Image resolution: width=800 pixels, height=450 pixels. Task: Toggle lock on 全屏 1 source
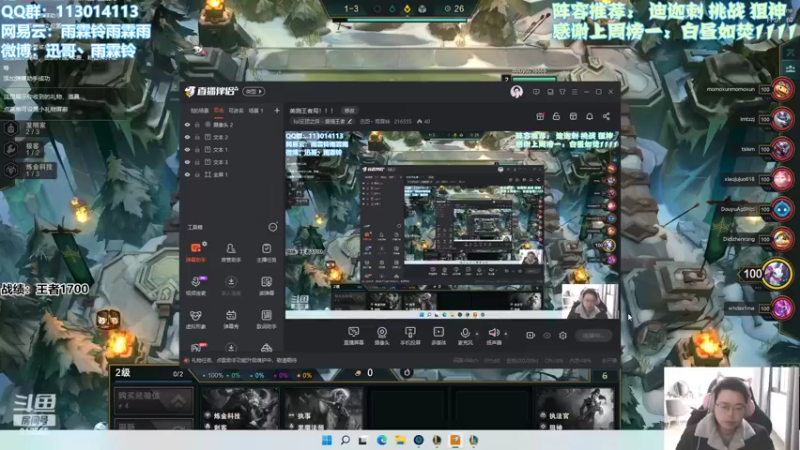(197, 174)
